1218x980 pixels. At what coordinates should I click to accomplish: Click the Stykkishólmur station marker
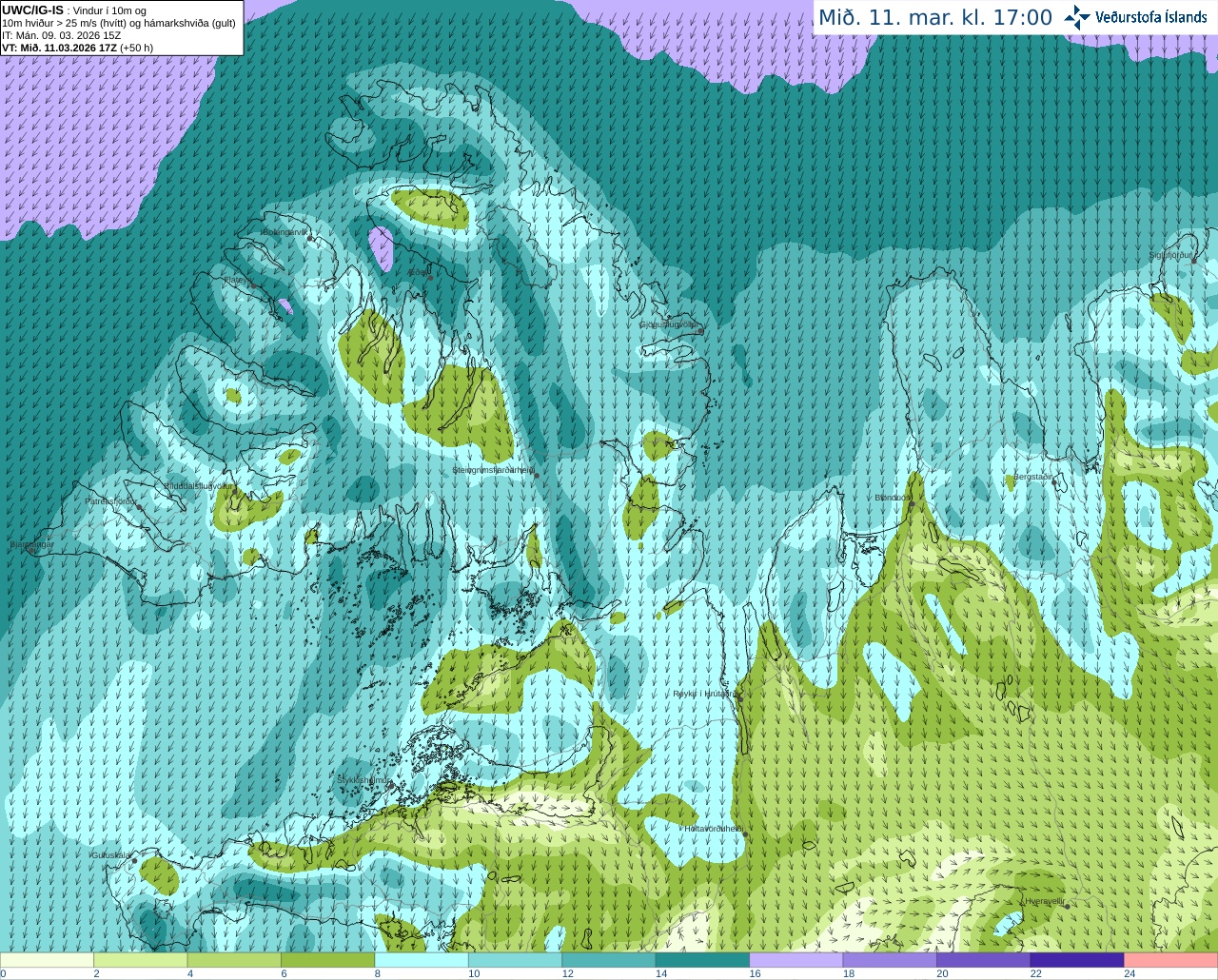[x=390, y=786]
